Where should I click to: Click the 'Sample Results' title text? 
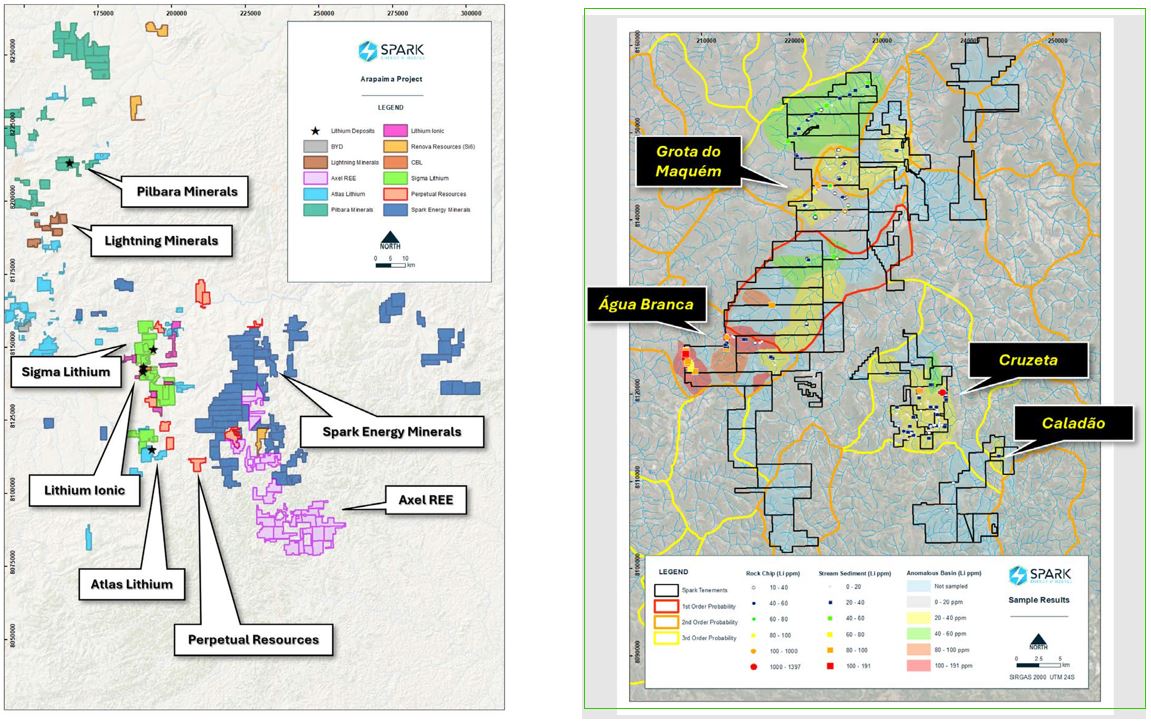[x=1039, y=600]
